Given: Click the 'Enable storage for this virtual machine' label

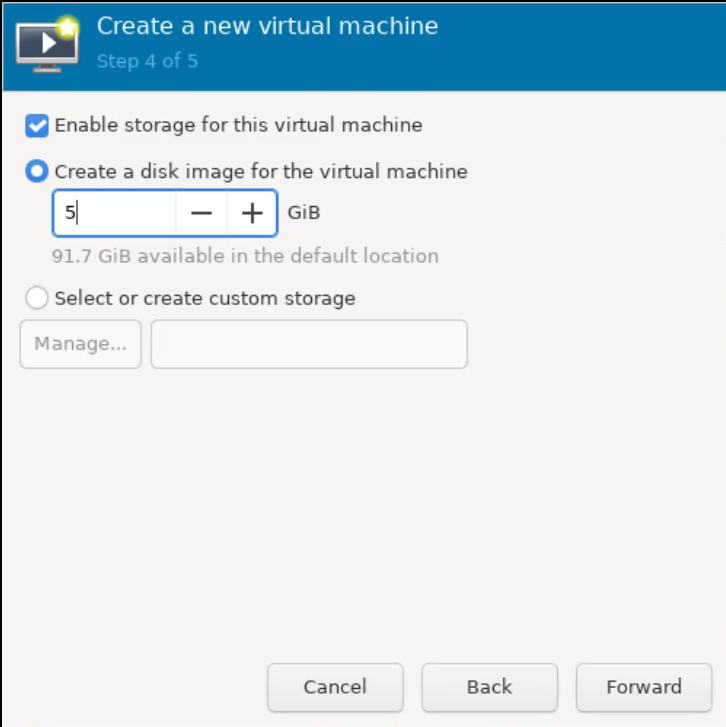Looking at the screenshot, I should click(238, 125).
